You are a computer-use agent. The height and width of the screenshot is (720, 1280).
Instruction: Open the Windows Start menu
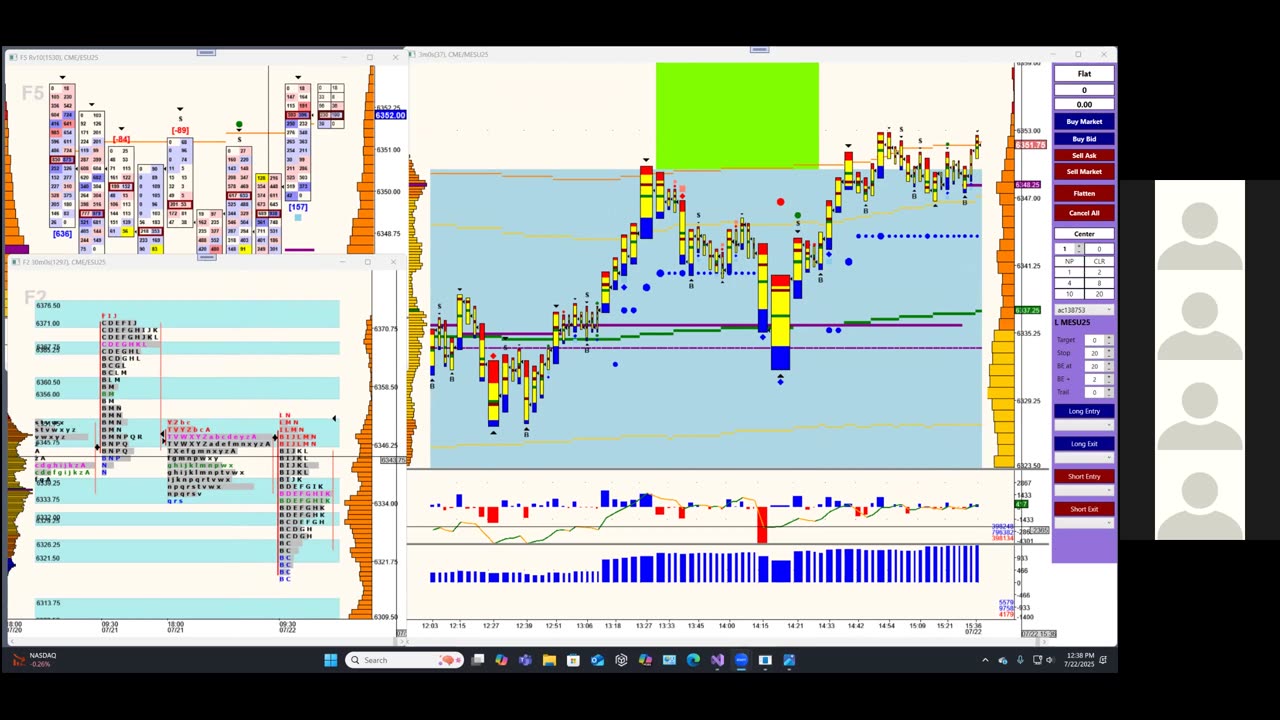click(x=331, y=660)
